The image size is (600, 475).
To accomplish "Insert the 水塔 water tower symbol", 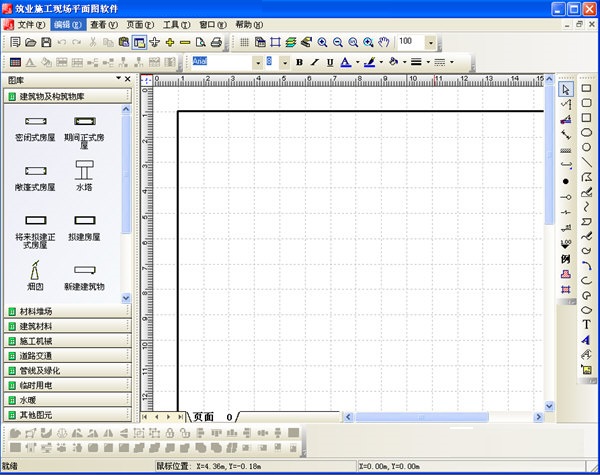I will [x=84, y=175].
